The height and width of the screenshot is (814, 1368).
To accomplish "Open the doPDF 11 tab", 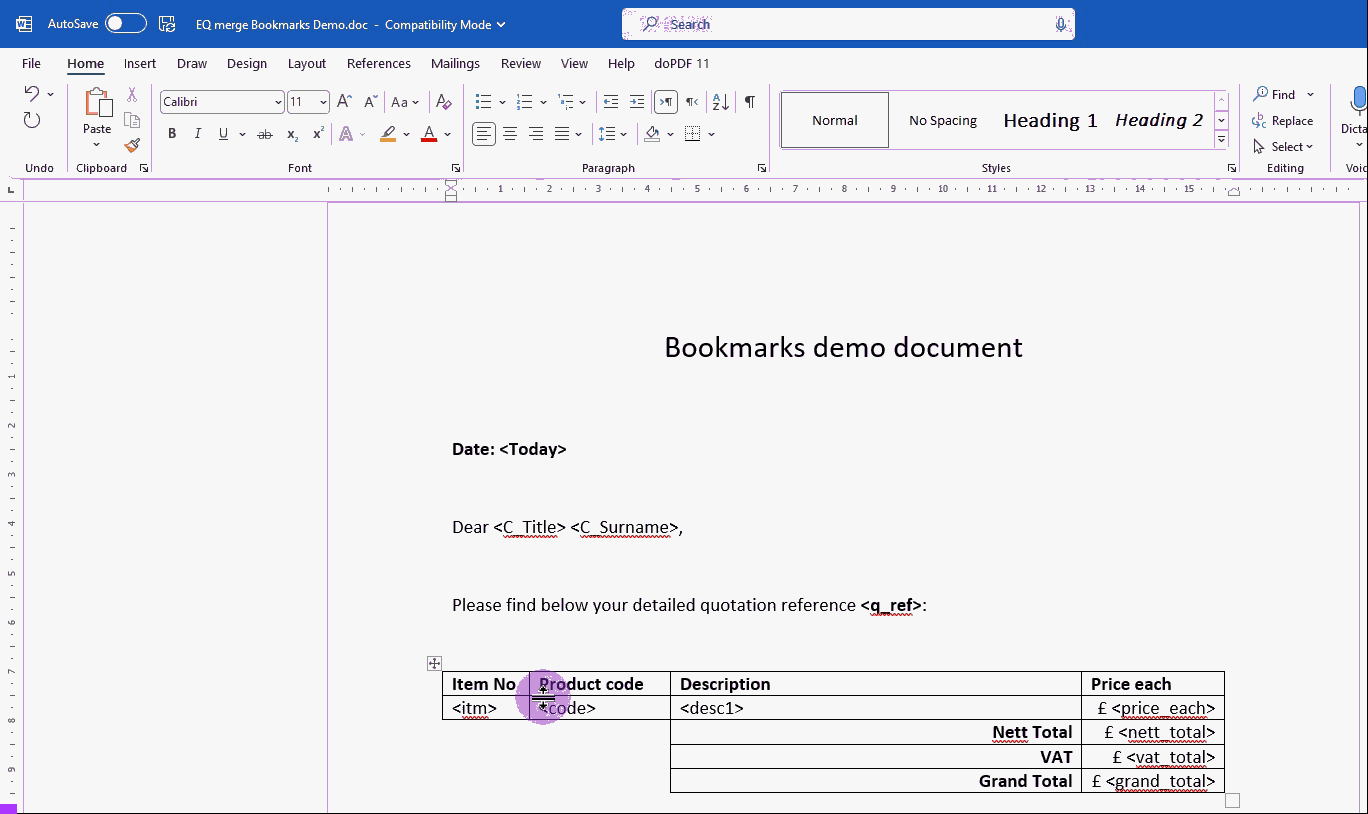I will coord(682,63).
